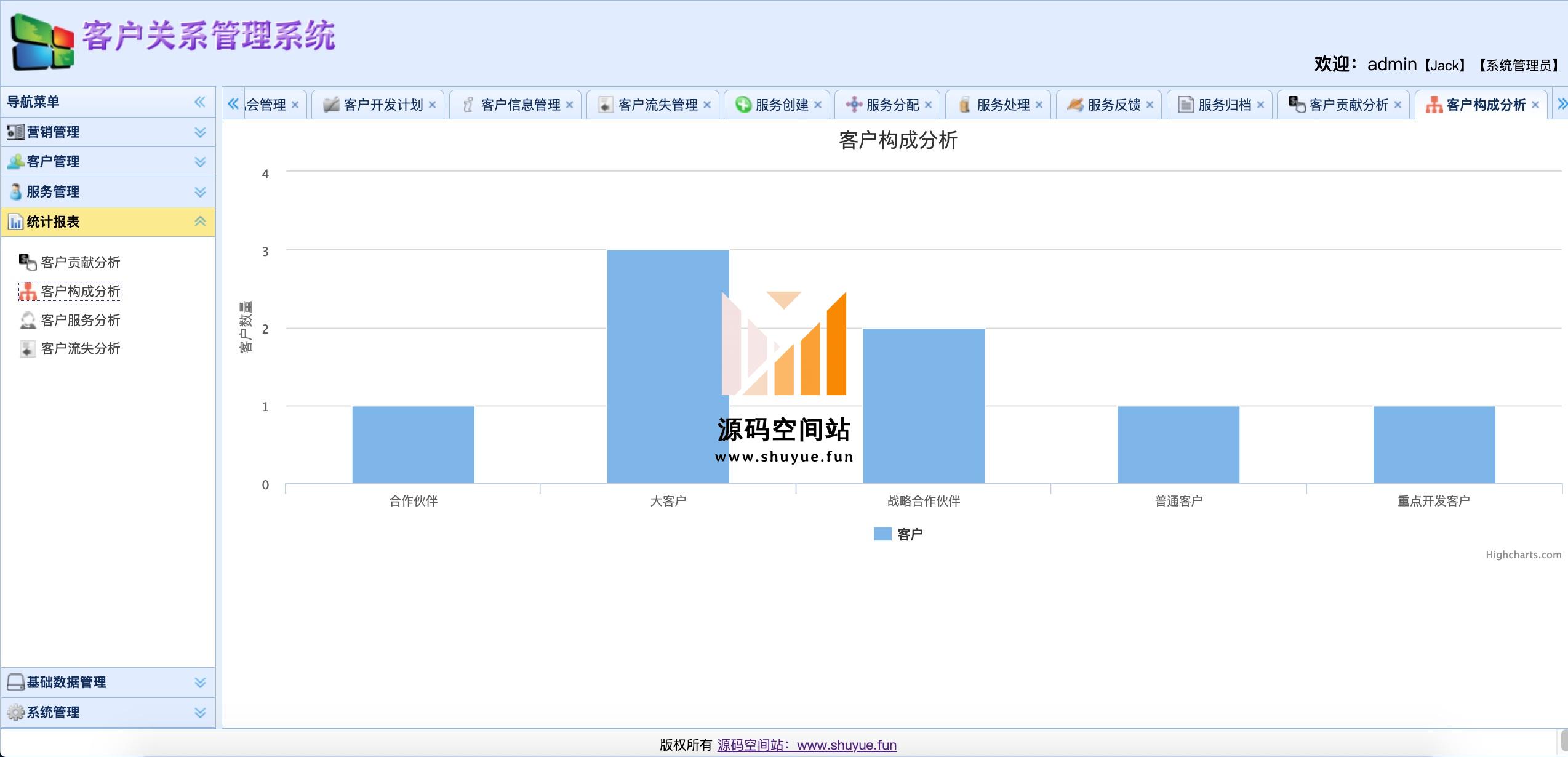
Task: Click the 服务反馈 tab icon
Action: 1075,105
